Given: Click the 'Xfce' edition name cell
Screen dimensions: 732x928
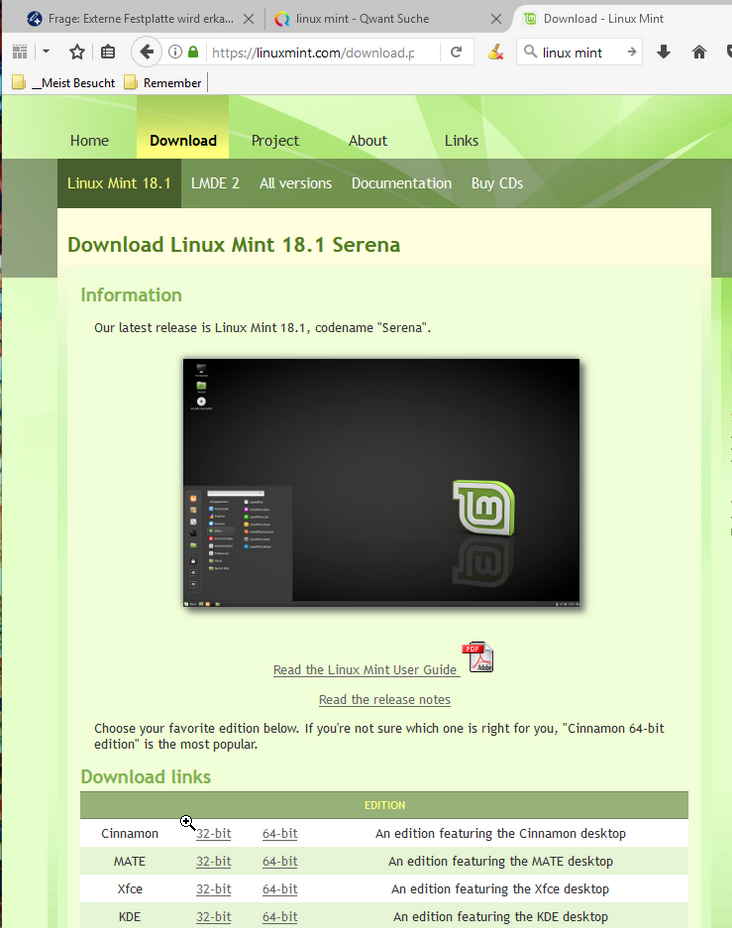Looking at the screenshot, I should click(130, 889).
